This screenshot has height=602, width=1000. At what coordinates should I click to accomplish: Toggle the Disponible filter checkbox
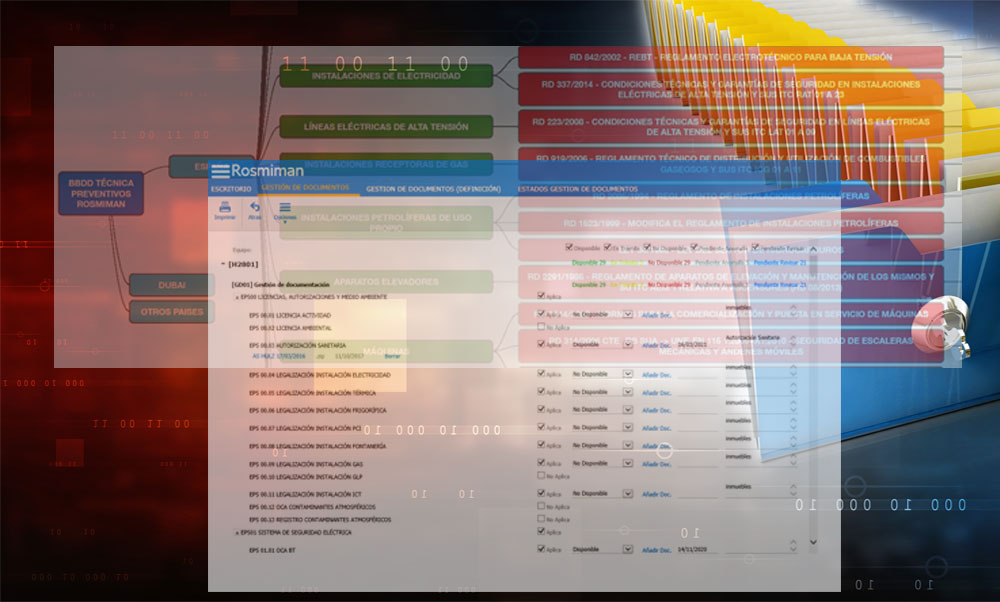point(569,247)
